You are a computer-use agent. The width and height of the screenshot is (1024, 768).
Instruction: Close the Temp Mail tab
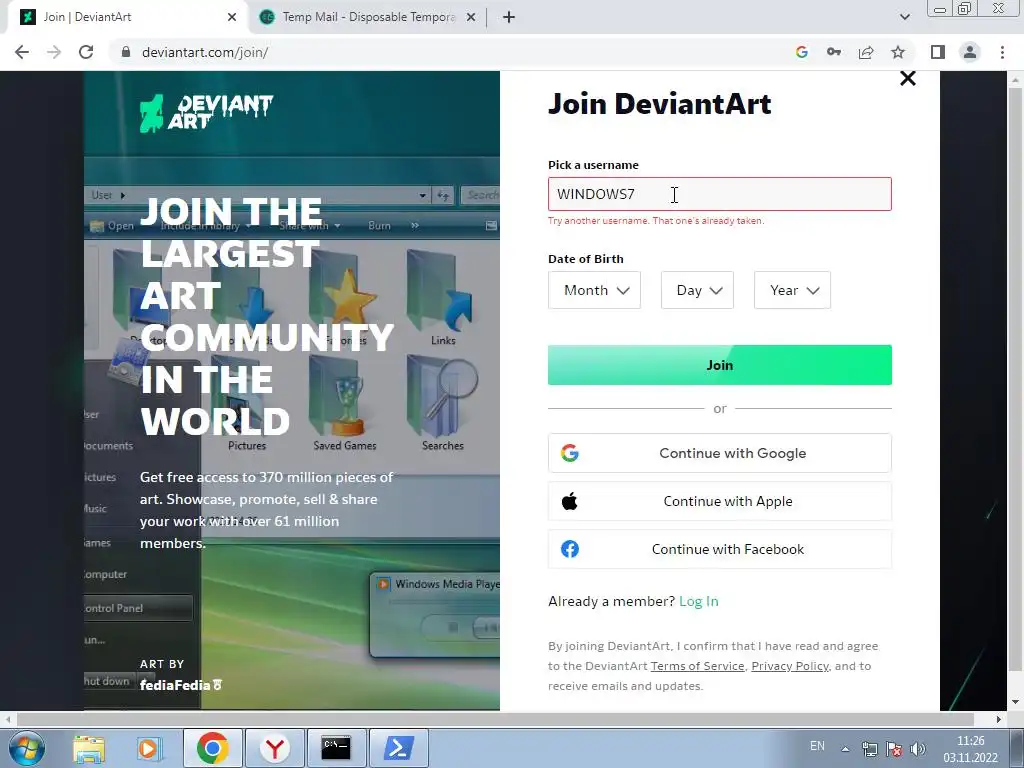click(x=471, y=17)
